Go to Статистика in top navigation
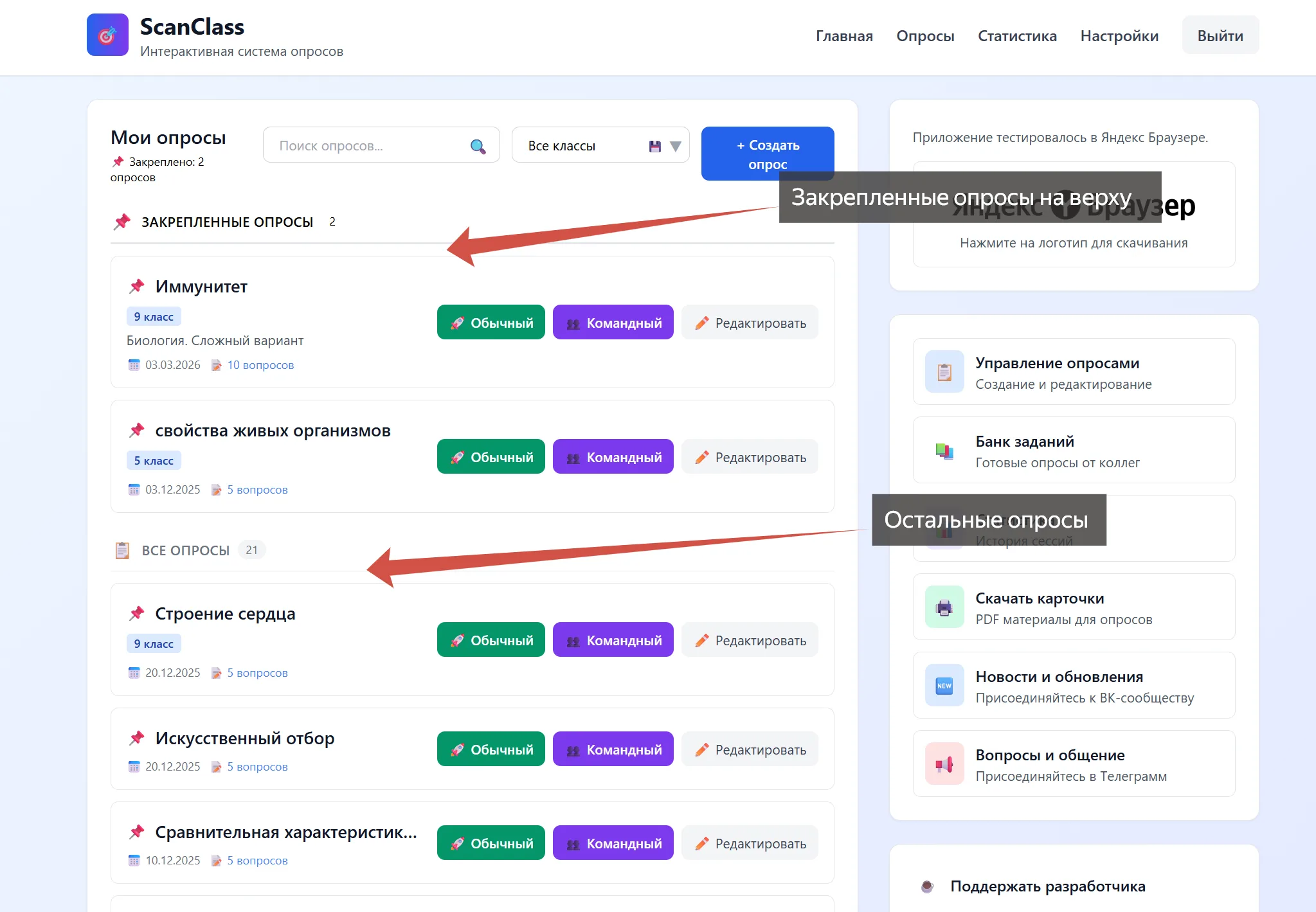This screenshot has width=1316, height=912. [x=1016, y=36]
